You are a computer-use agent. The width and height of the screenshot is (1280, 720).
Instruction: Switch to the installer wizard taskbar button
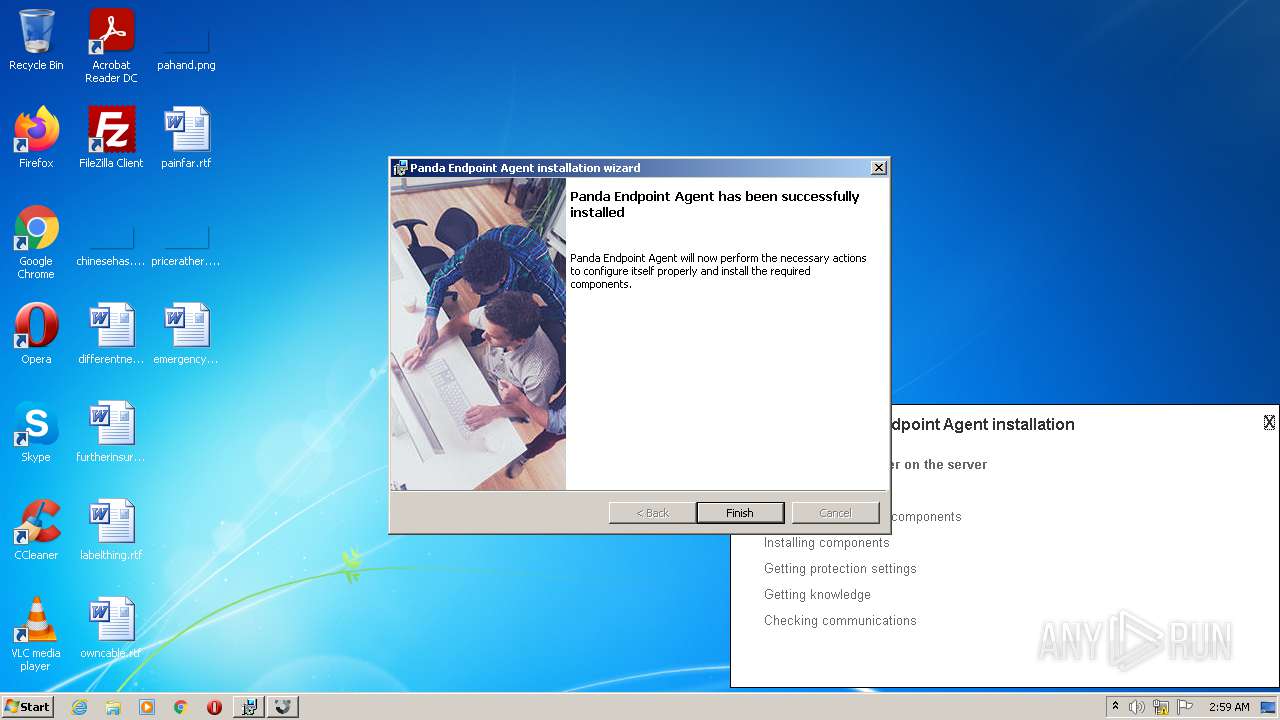249,707
